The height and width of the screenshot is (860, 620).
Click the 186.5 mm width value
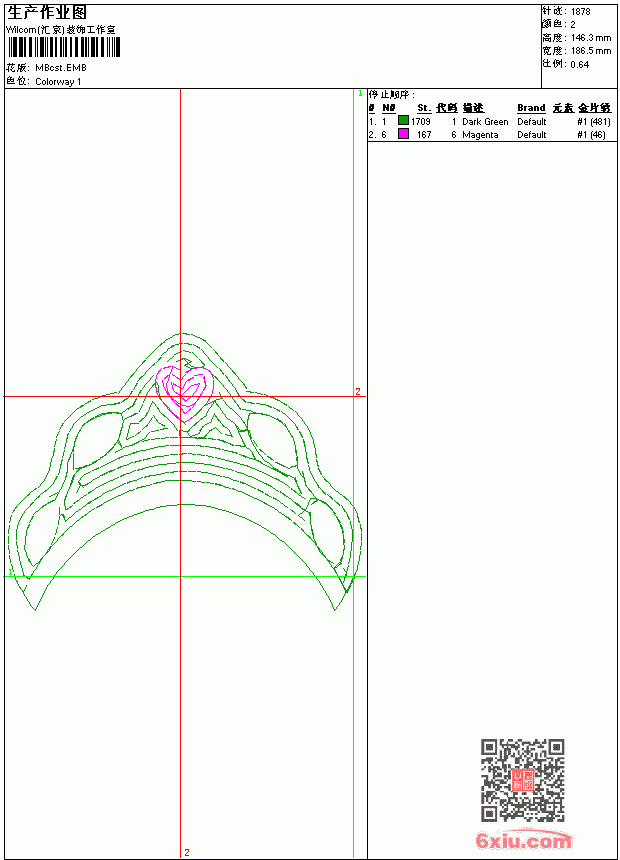click(591, 51)
